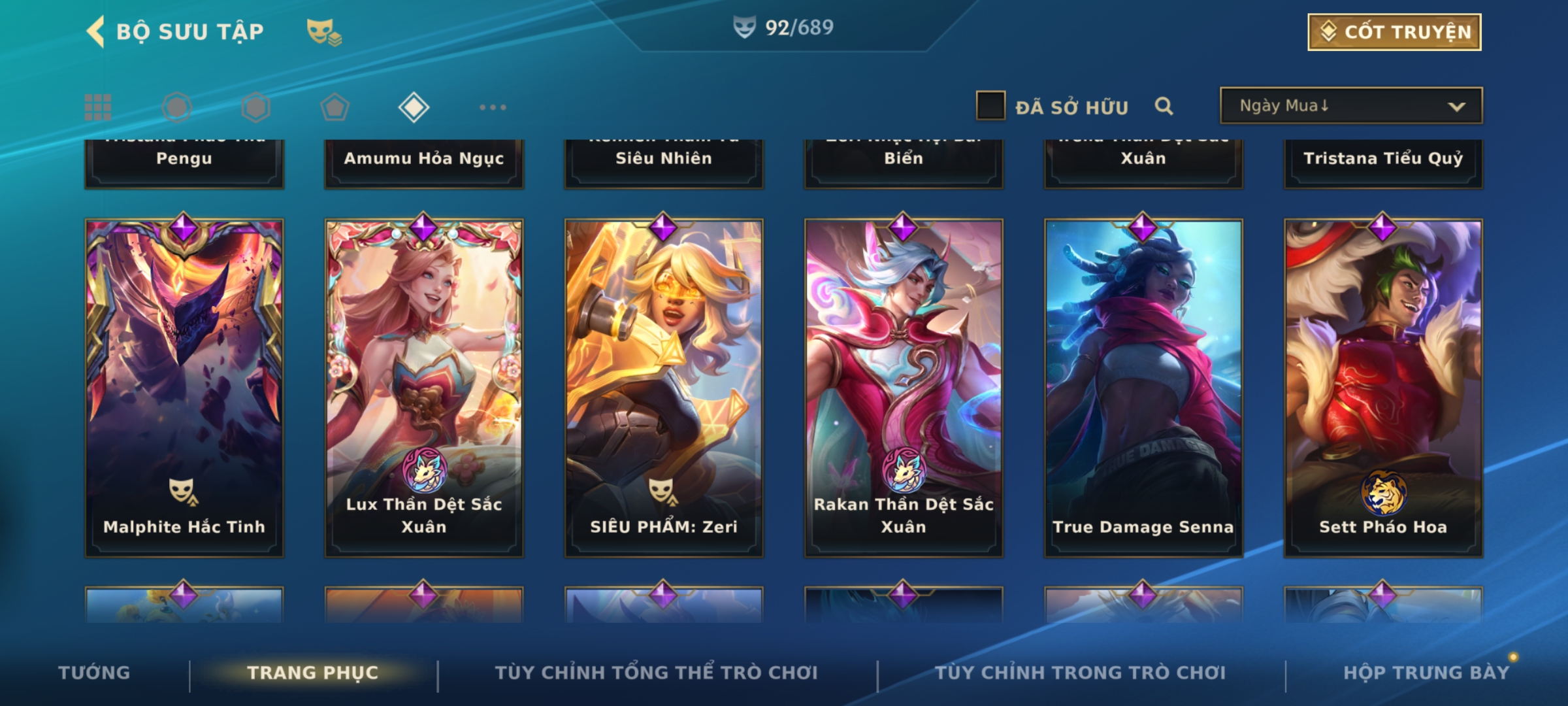Select the Sett Pháo Hoa skin card
This screenshot has width=1568, height=706.
pos(1383,388)
